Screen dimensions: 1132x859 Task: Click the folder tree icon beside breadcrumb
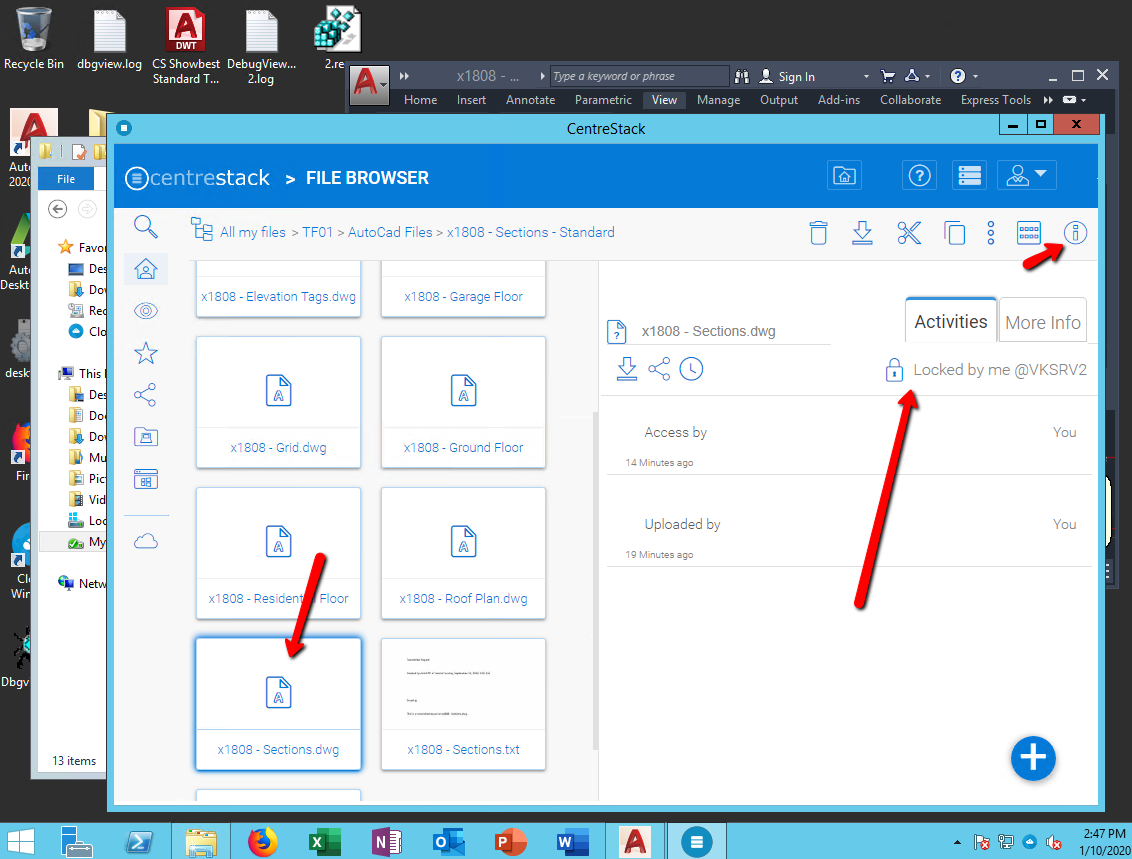201,229
